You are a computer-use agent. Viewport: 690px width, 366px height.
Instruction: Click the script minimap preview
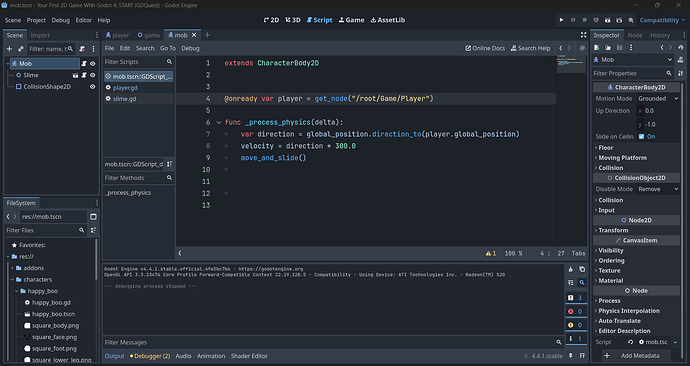pyautogui.click(x=571, y=64)
